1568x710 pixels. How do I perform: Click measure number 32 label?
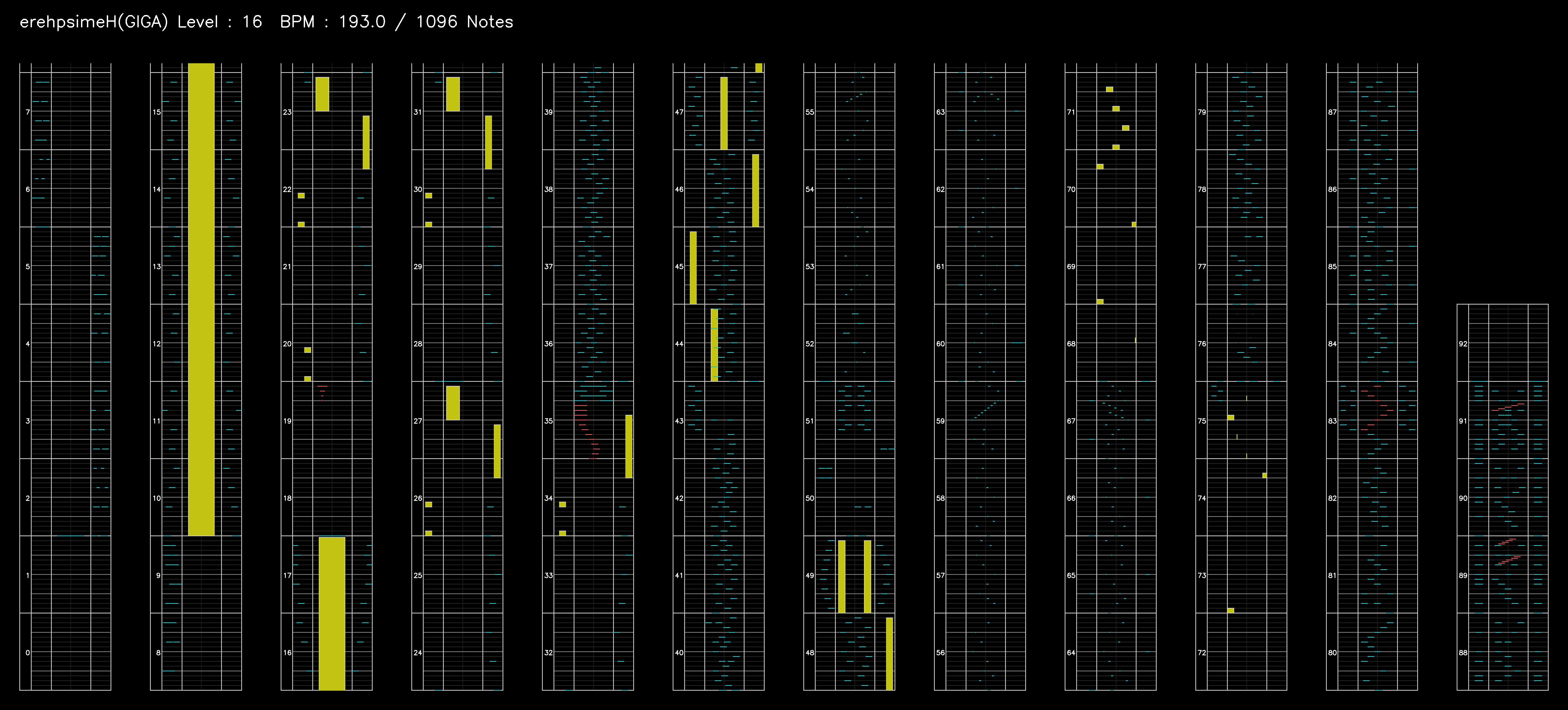[548, 653]
